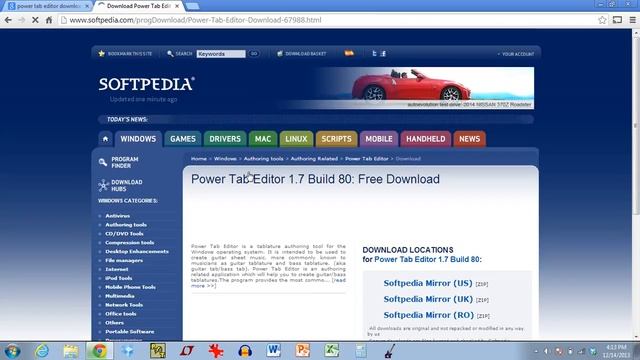The image size is (640, 360).
Task: Expand the Your Account menu
Action: [x=516, y=54]
